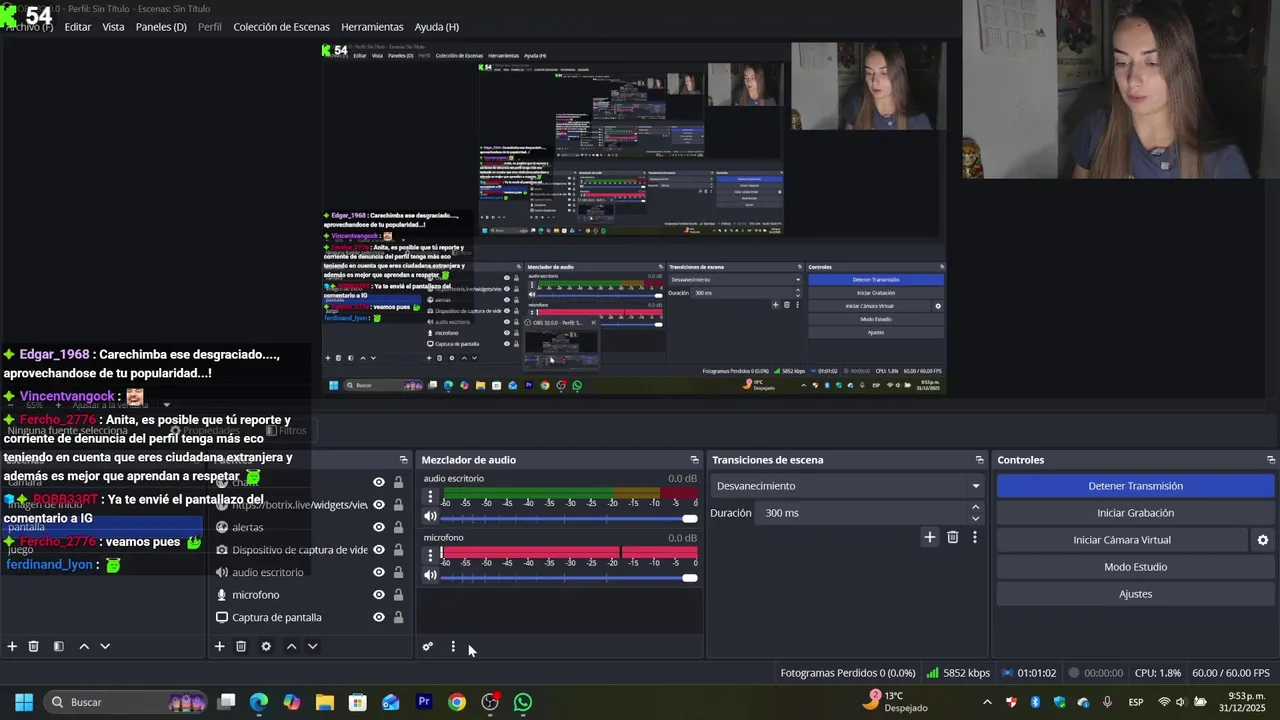Open Colección de Escenas menu
Screen dimensions: 1280x720
tap(281, 27)
